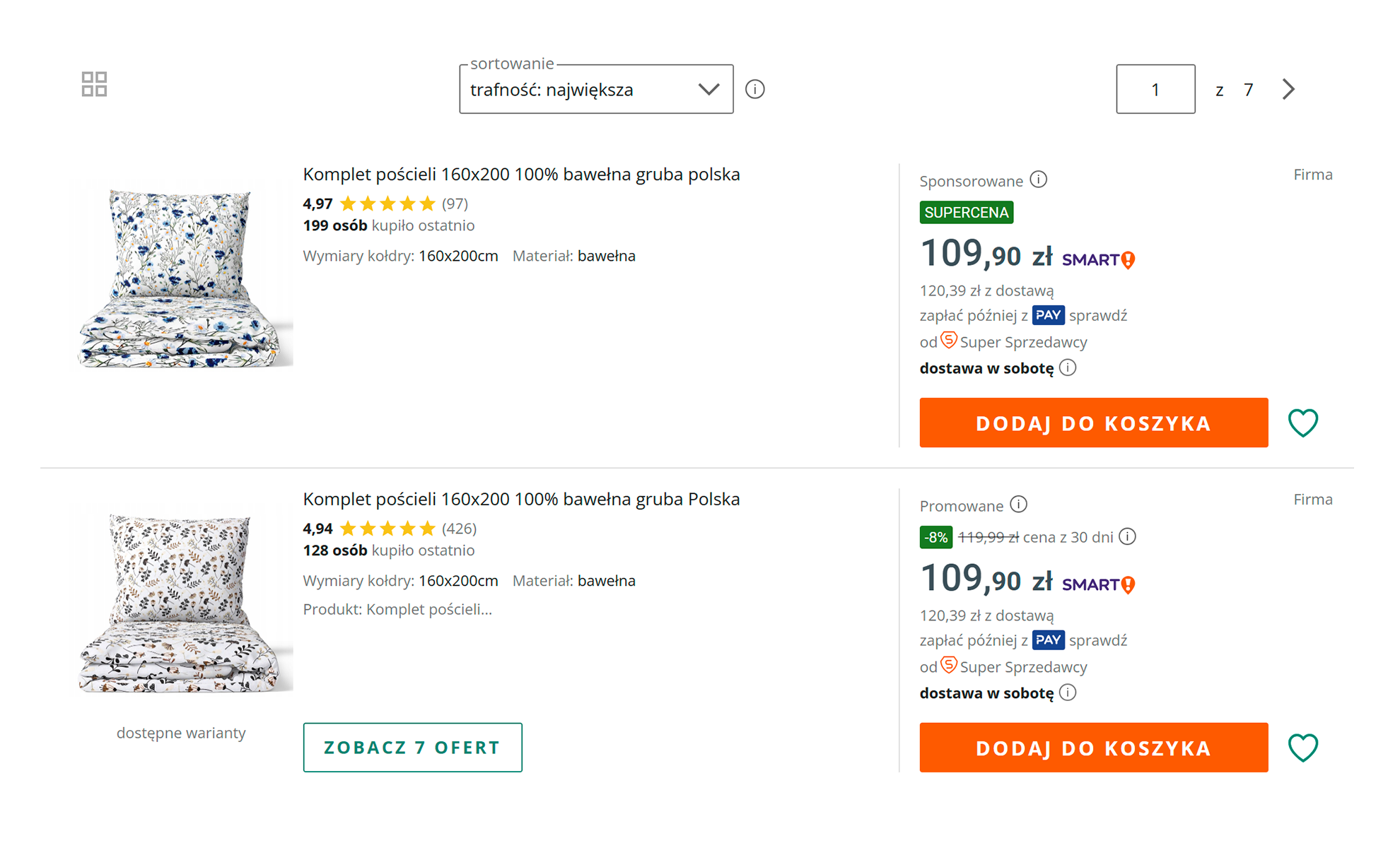Click info icon beside Sponsorowane label

click(1038, 180)
